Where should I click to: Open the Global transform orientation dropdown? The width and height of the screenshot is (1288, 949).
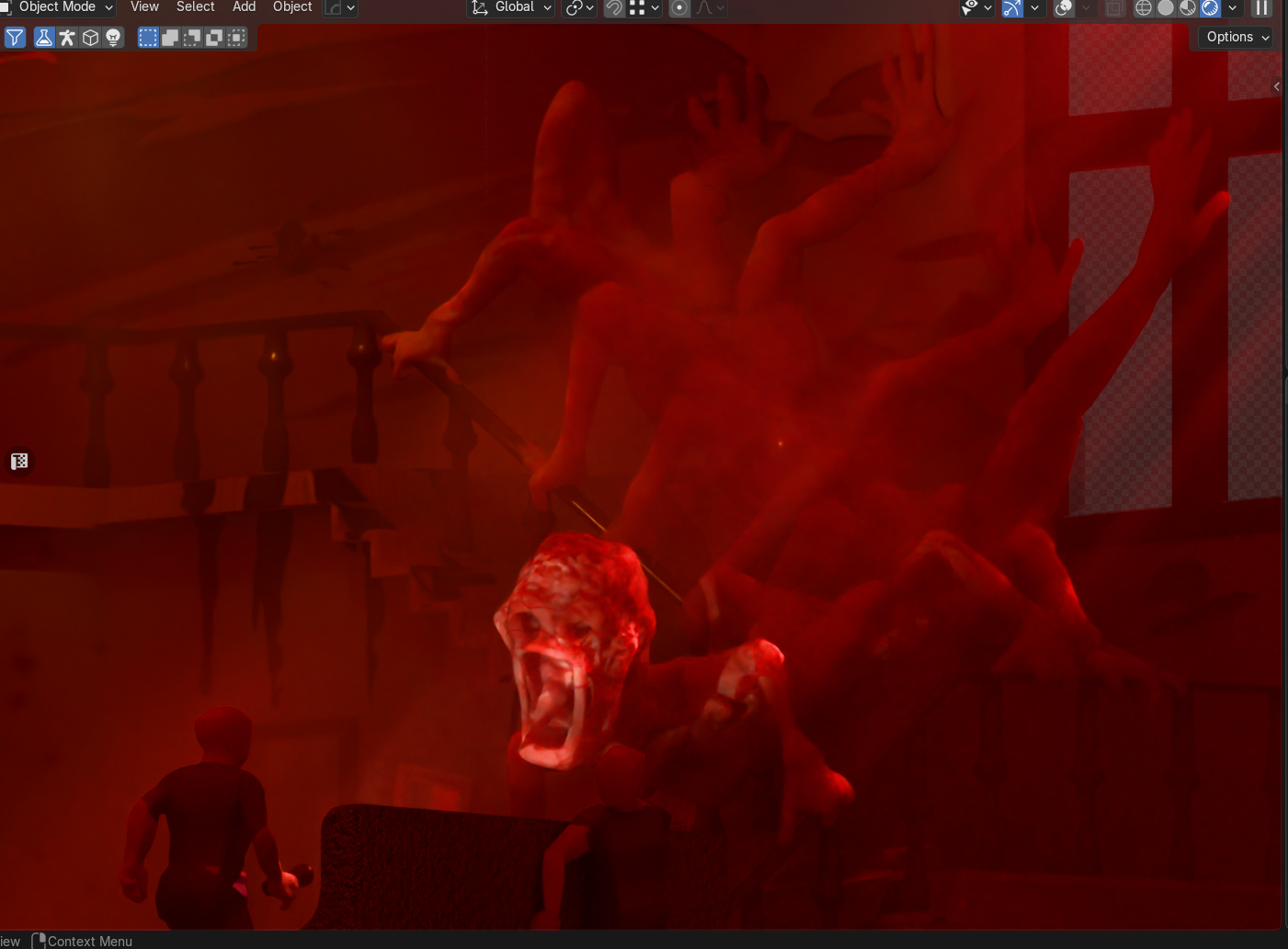pyautogui.click(x=511, y=7)
